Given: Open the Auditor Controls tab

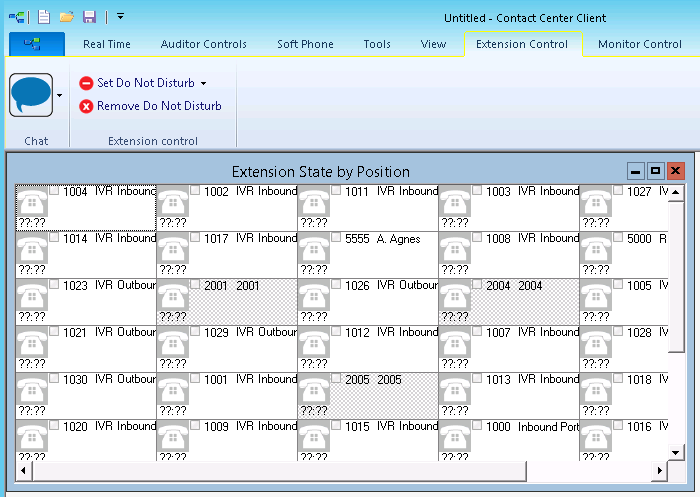Looking at the screenshot, I should pos(204,44).
